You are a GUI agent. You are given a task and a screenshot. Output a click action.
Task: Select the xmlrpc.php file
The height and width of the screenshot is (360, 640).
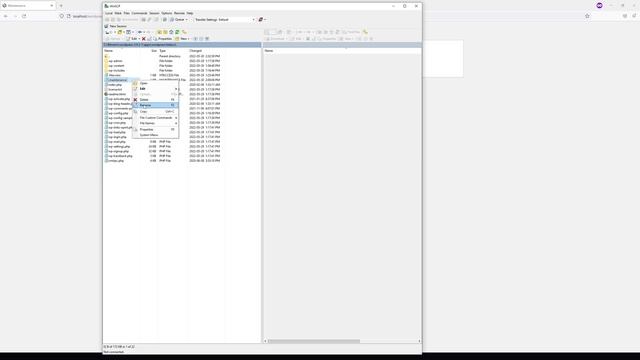coord(116,161)
